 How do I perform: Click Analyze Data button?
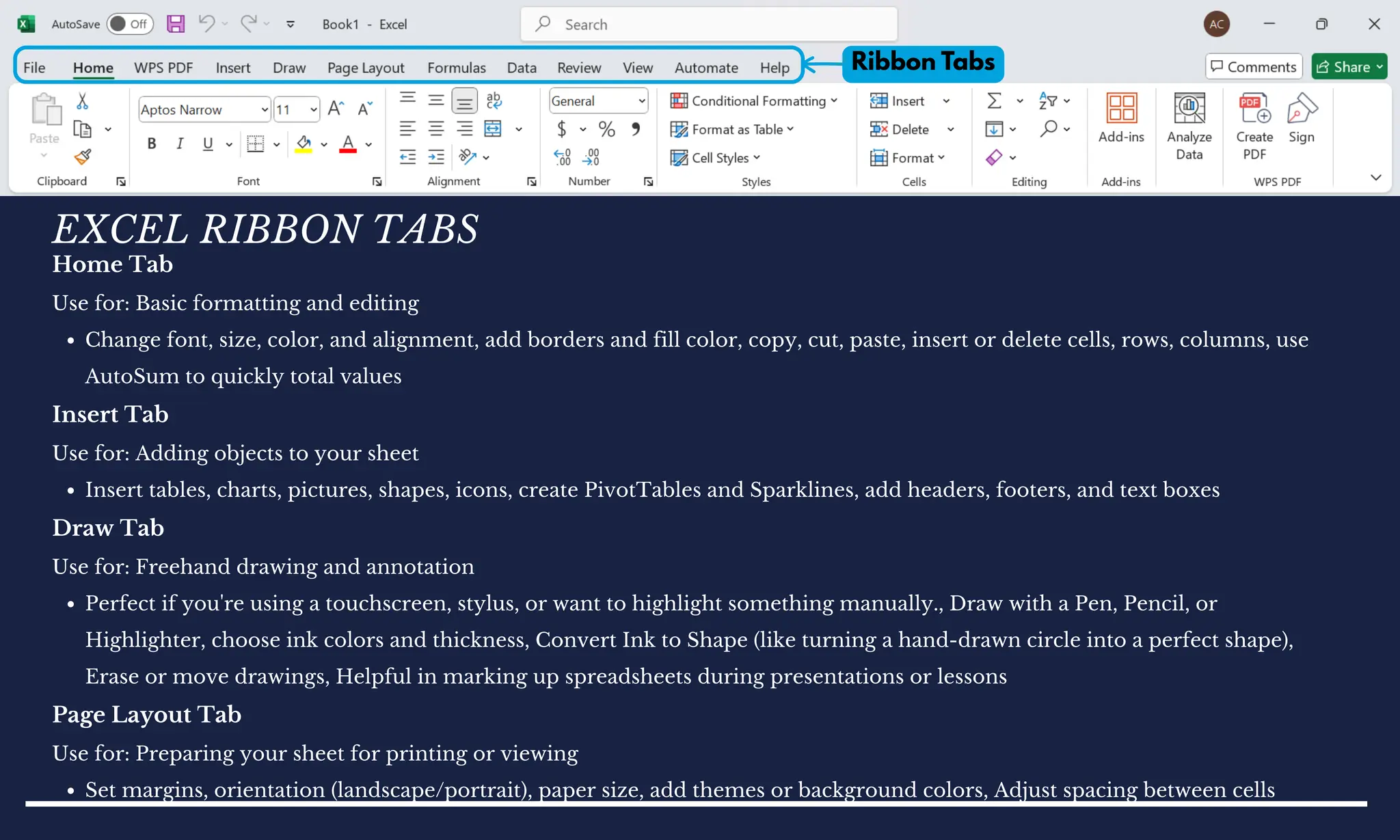click(x=1189, y=126)
